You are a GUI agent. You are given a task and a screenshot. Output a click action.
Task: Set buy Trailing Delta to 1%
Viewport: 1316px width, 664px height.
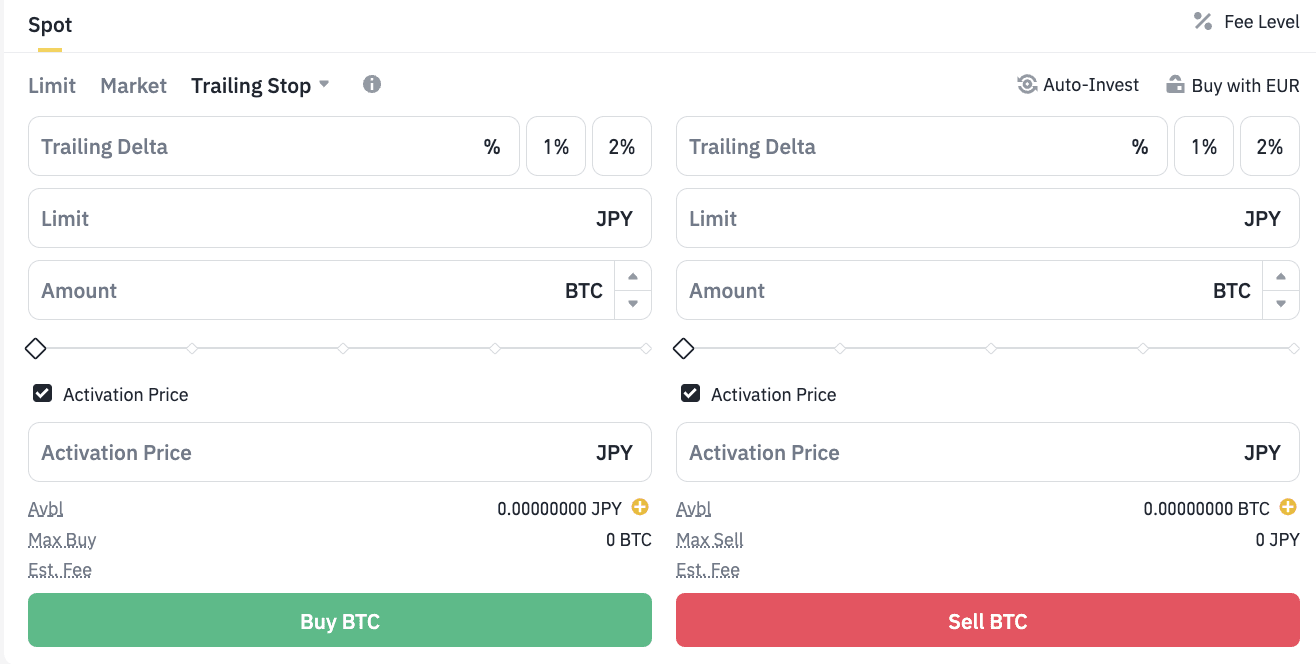click(556, 147)
